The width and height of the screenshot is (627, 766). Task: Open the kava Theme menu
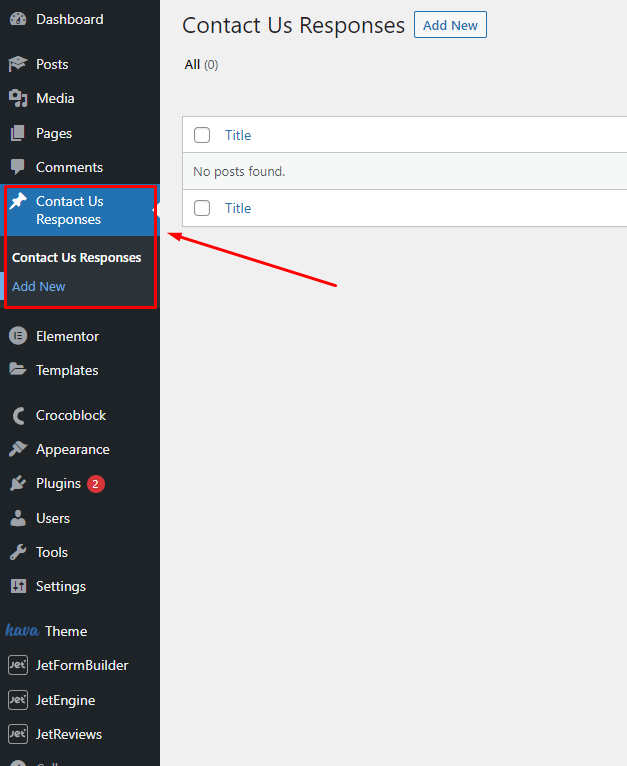click(x=66, y=631)
